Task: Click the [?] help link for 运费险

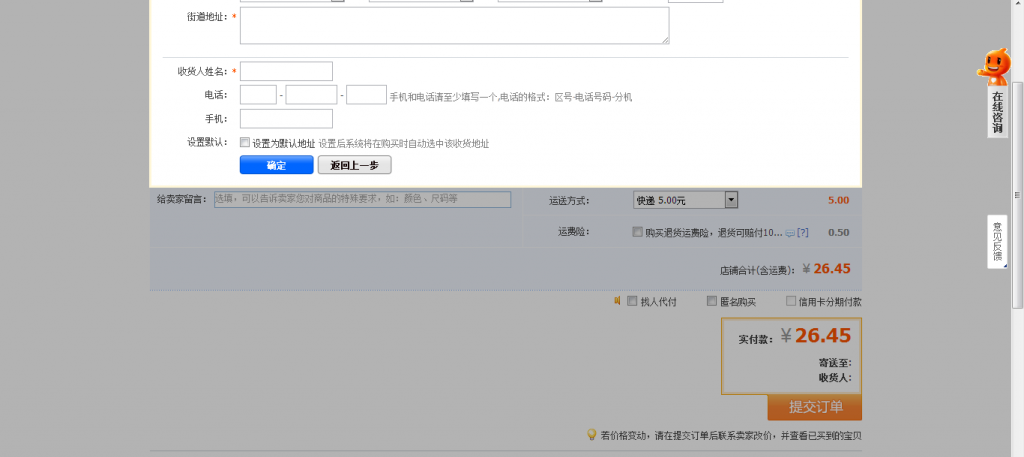Action: point(802,233)
